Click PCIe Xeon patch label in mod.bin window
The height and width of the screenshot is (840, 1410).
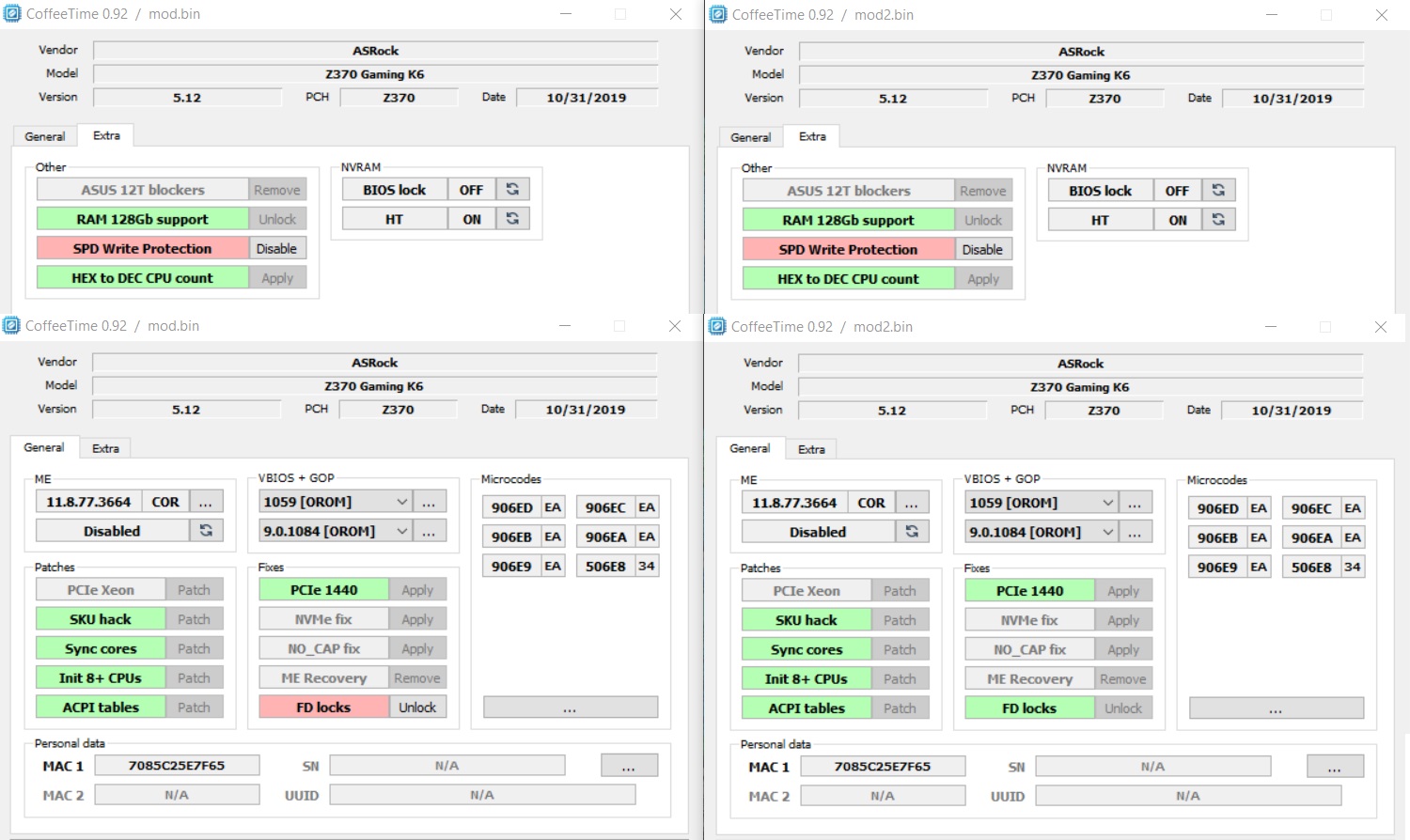[x=101, y=590]
